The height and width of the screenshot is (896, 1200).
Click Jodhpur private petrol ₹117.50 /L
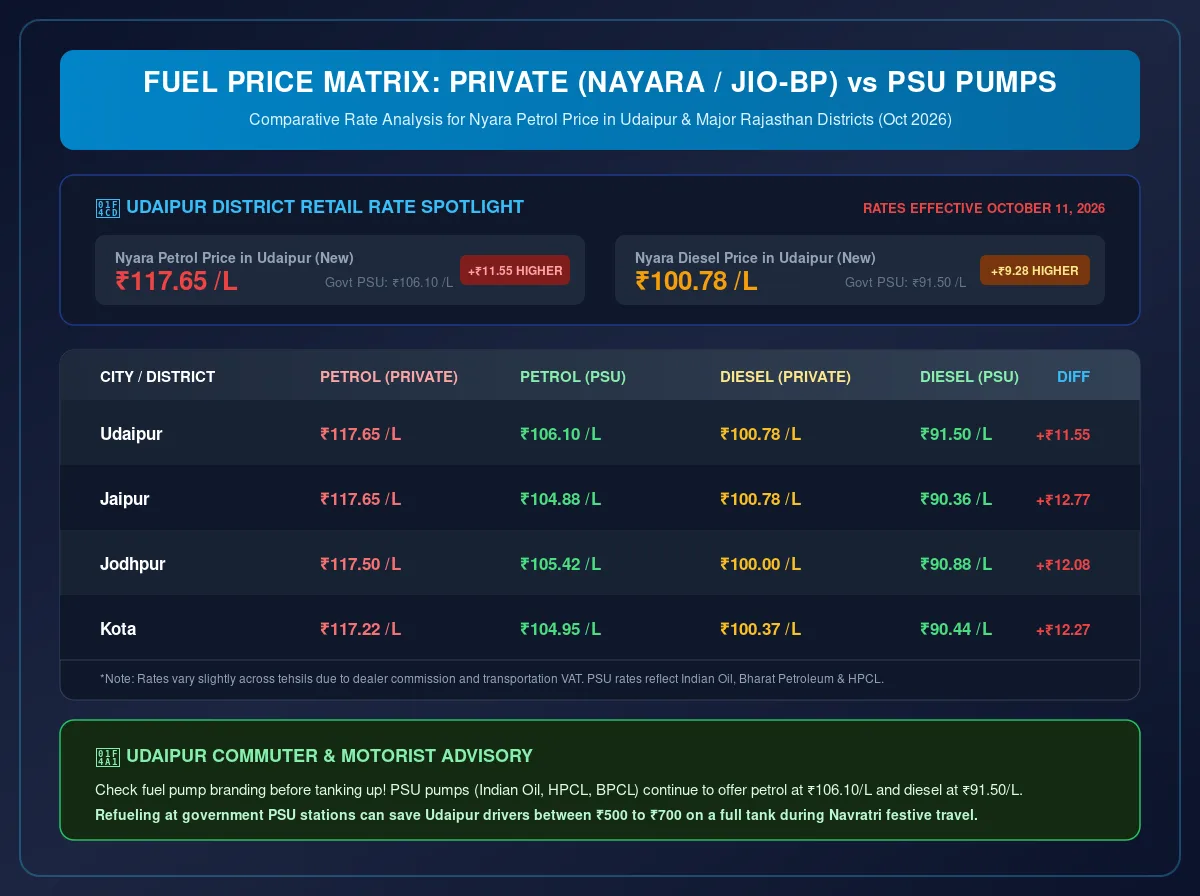coord(360,564)
